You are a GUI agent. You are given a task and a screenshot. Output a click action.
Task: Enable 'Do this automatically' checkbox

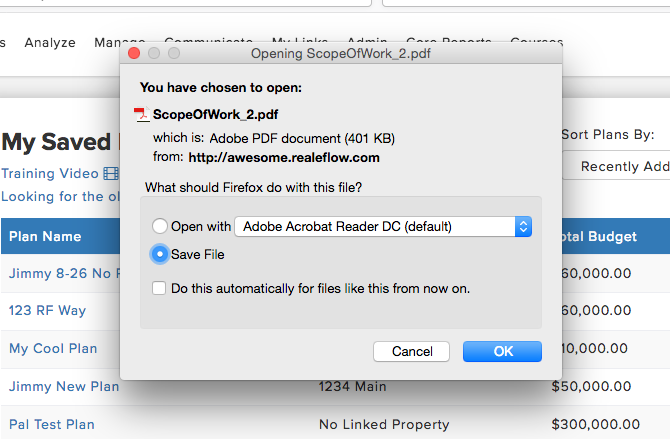(x=159, y=289)
